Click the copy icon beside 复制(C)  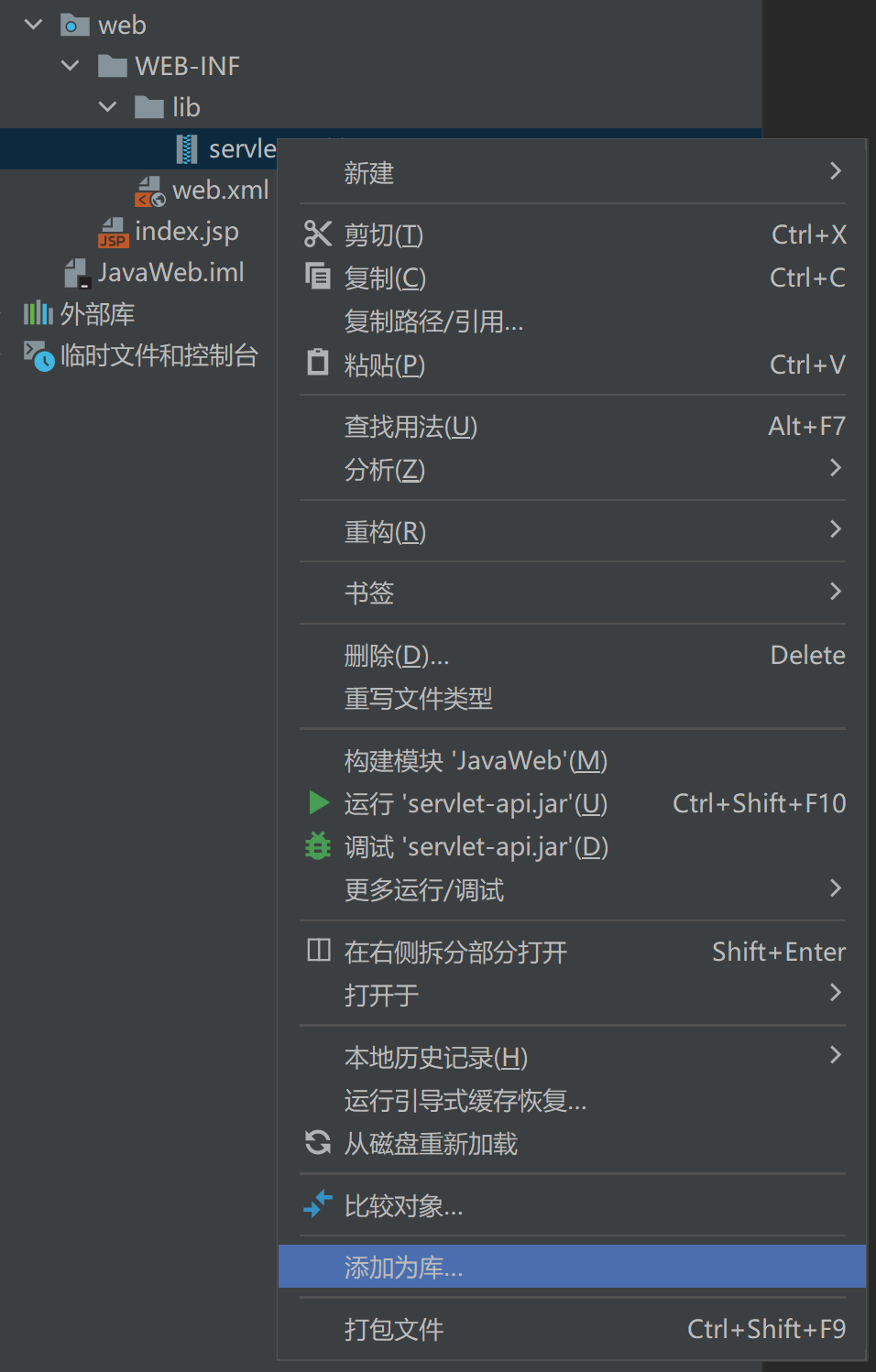[x=317, y=277]
